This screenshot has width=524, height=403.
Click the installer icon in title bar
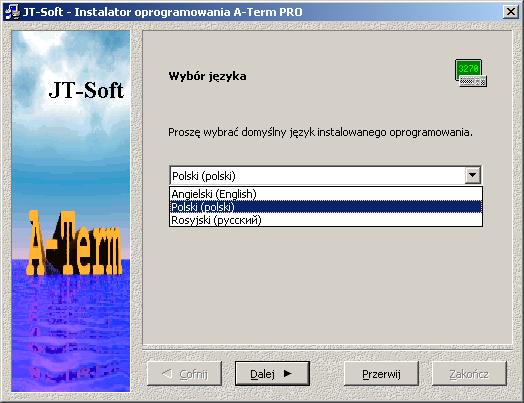pos(12,12)
